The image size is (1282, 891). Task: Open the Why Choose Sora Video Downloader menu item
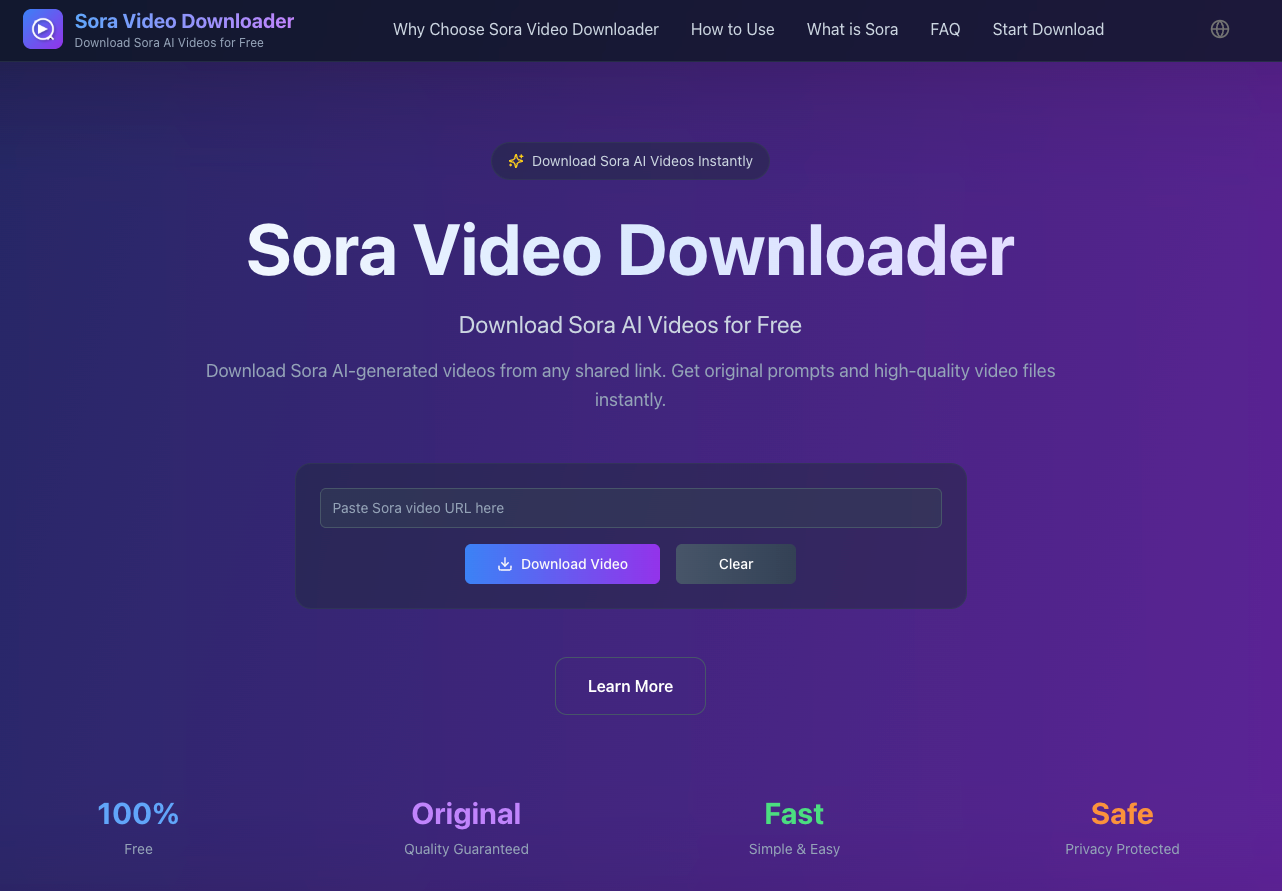[526, 29]
